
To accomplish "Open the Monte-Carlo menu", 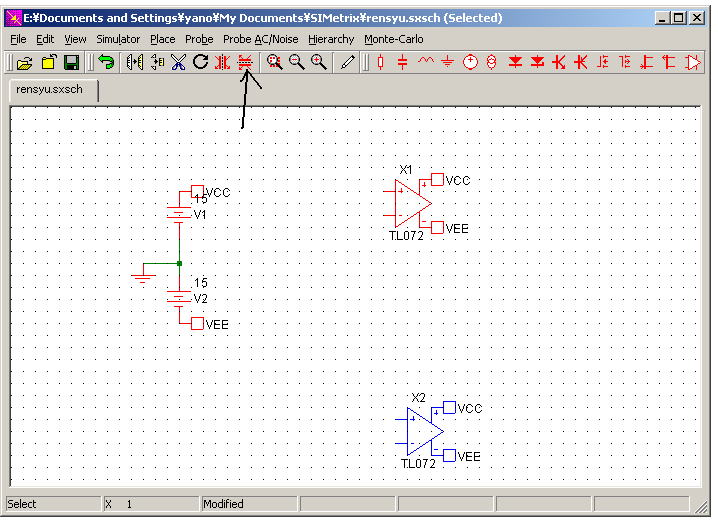I will pyautogui.click(x=394, y=39).
